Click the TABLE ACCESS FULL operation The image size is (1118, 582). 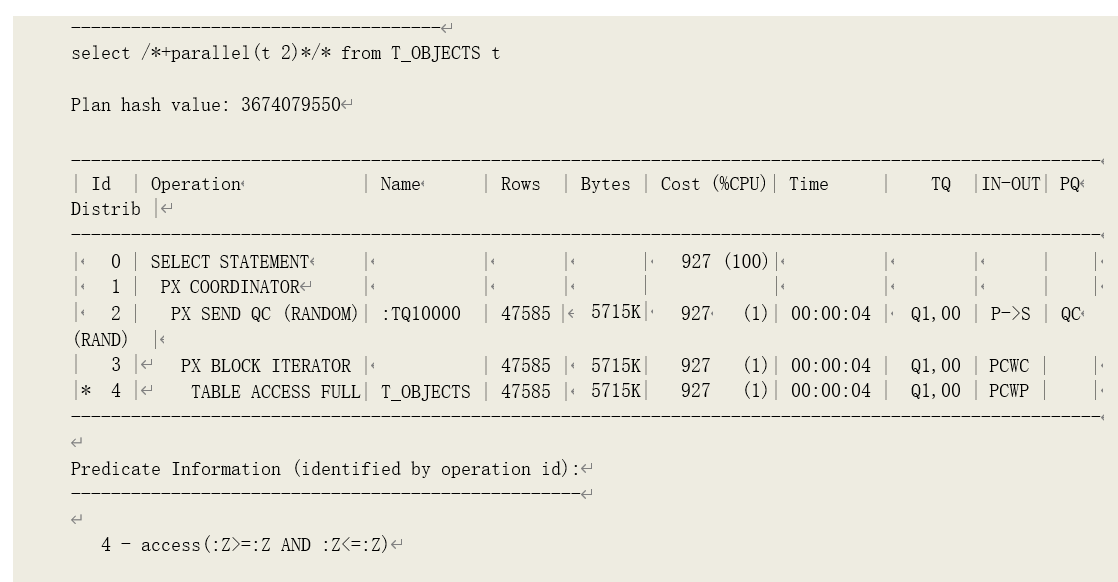(x=275, y=392)
